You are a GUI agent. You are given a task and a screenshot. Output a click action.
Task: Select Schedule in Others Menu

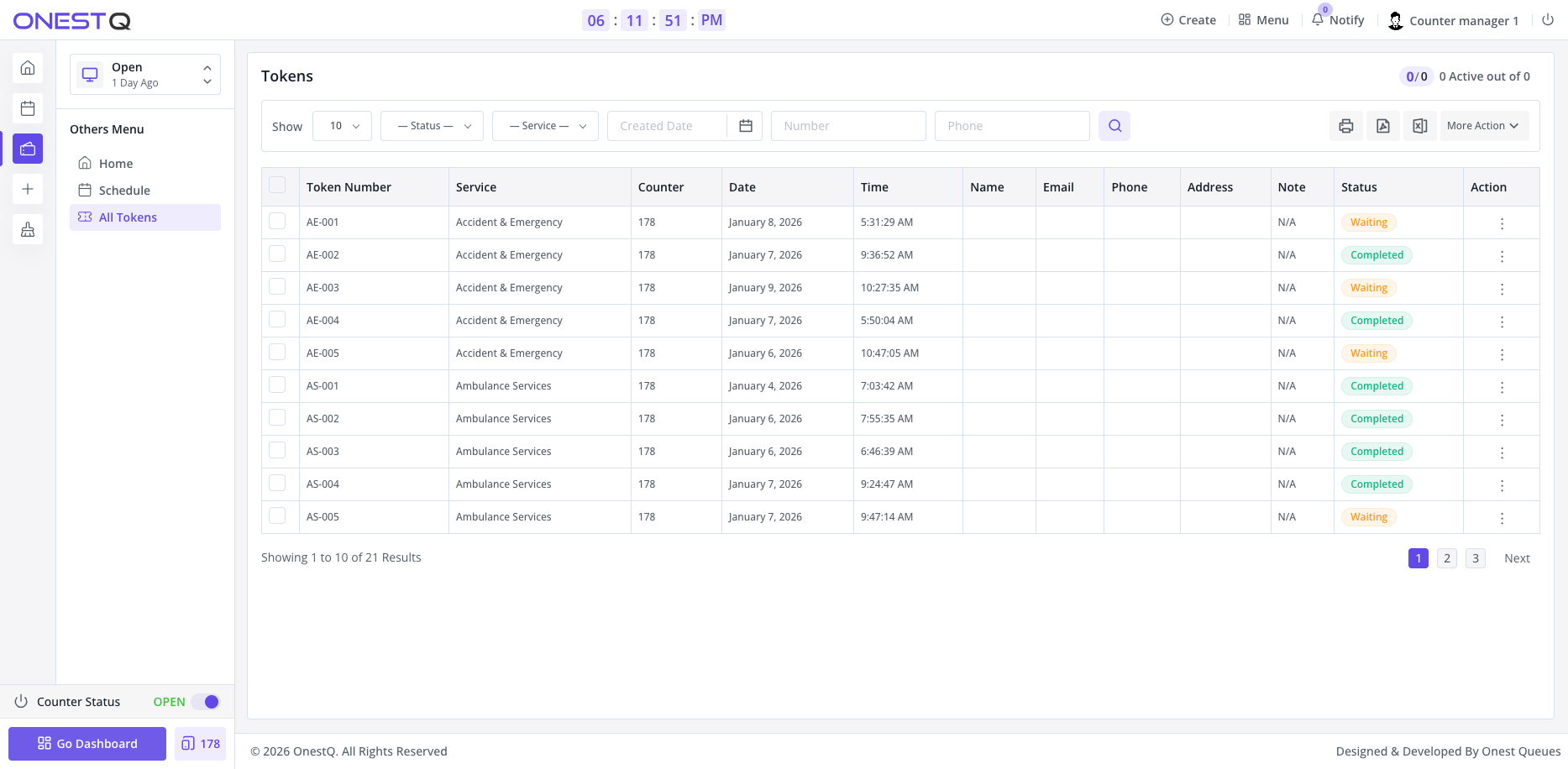[145, 191]
